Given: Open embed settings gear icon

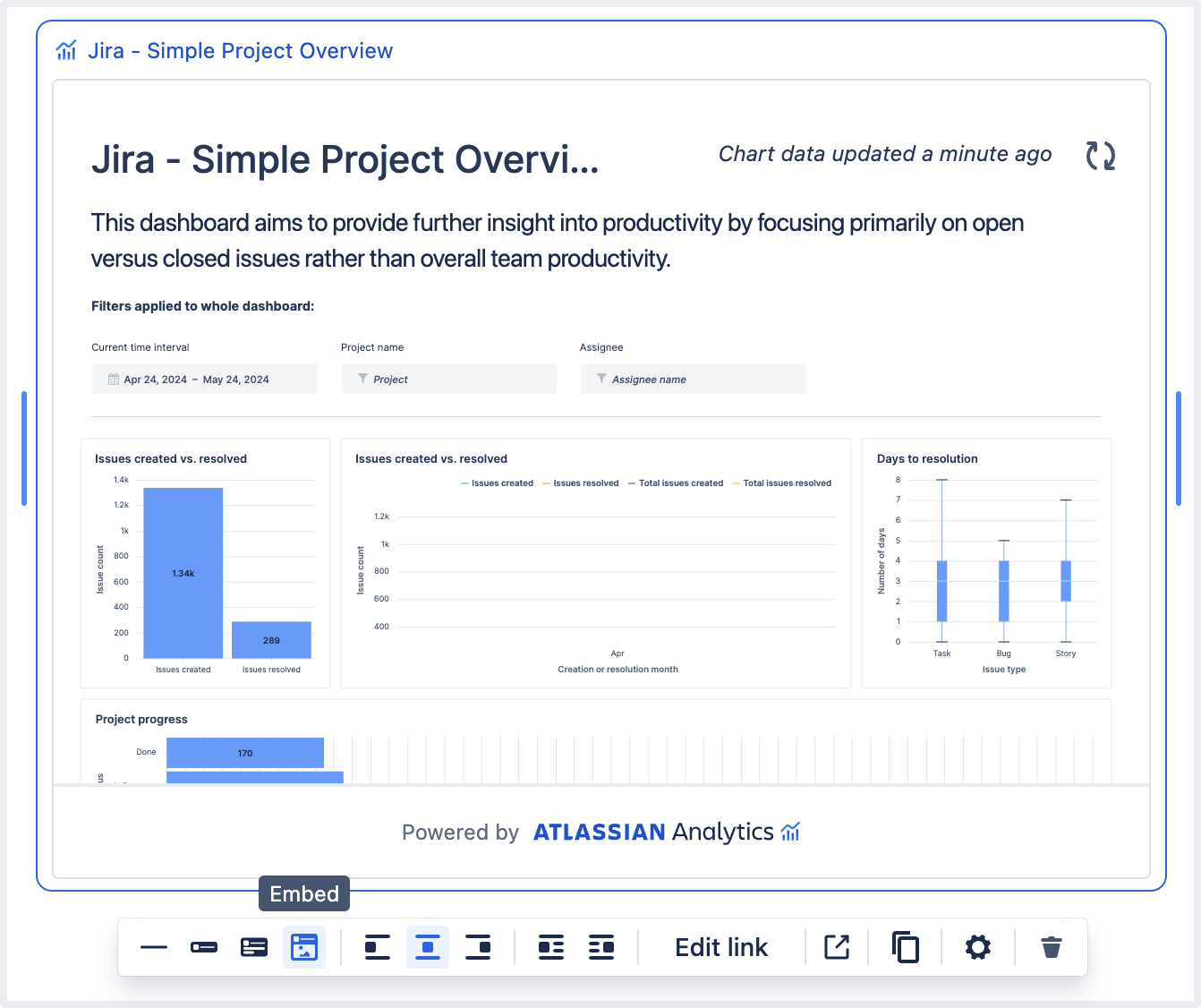Looking at the screenshot, I should (978, 947).
